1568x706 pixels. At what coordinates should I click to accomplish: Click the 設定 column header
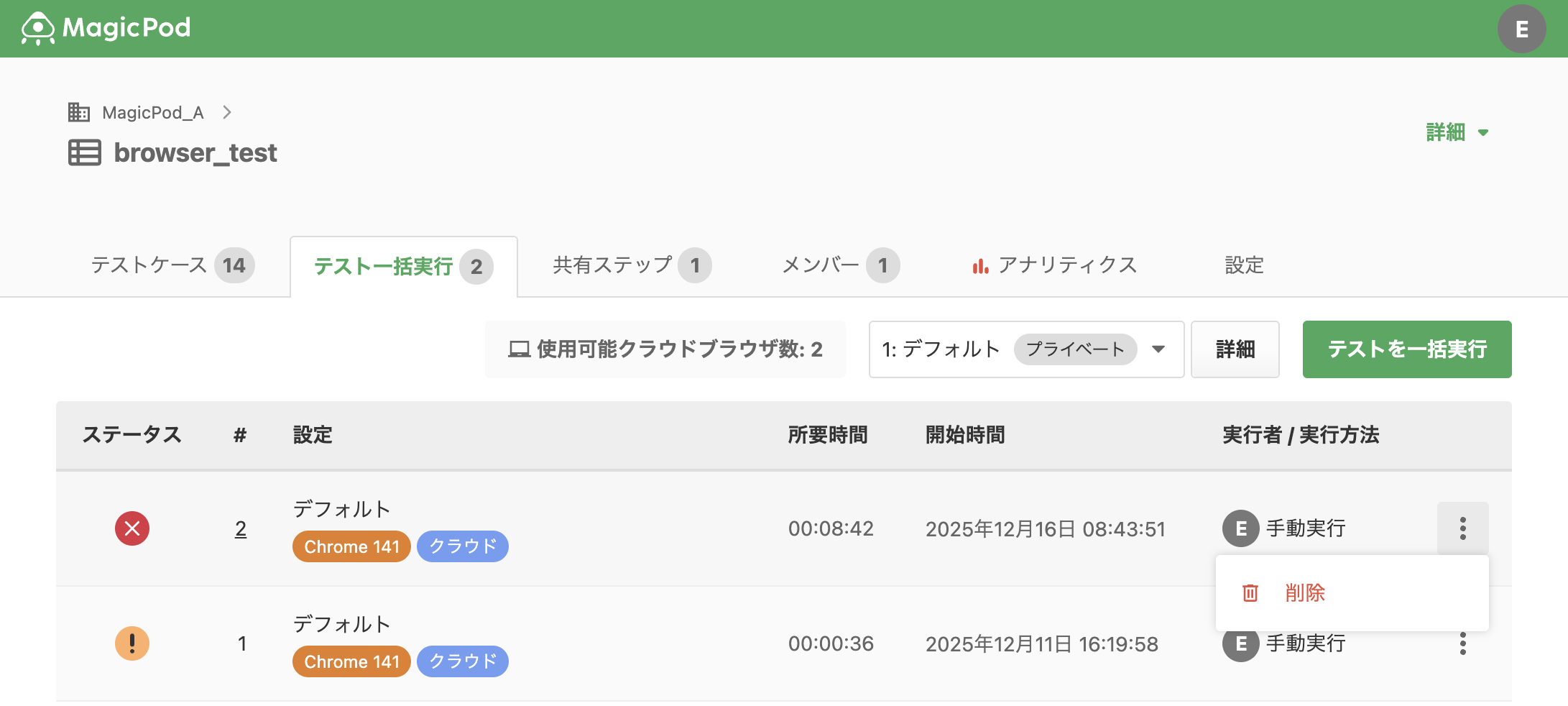tap(313, 435)
